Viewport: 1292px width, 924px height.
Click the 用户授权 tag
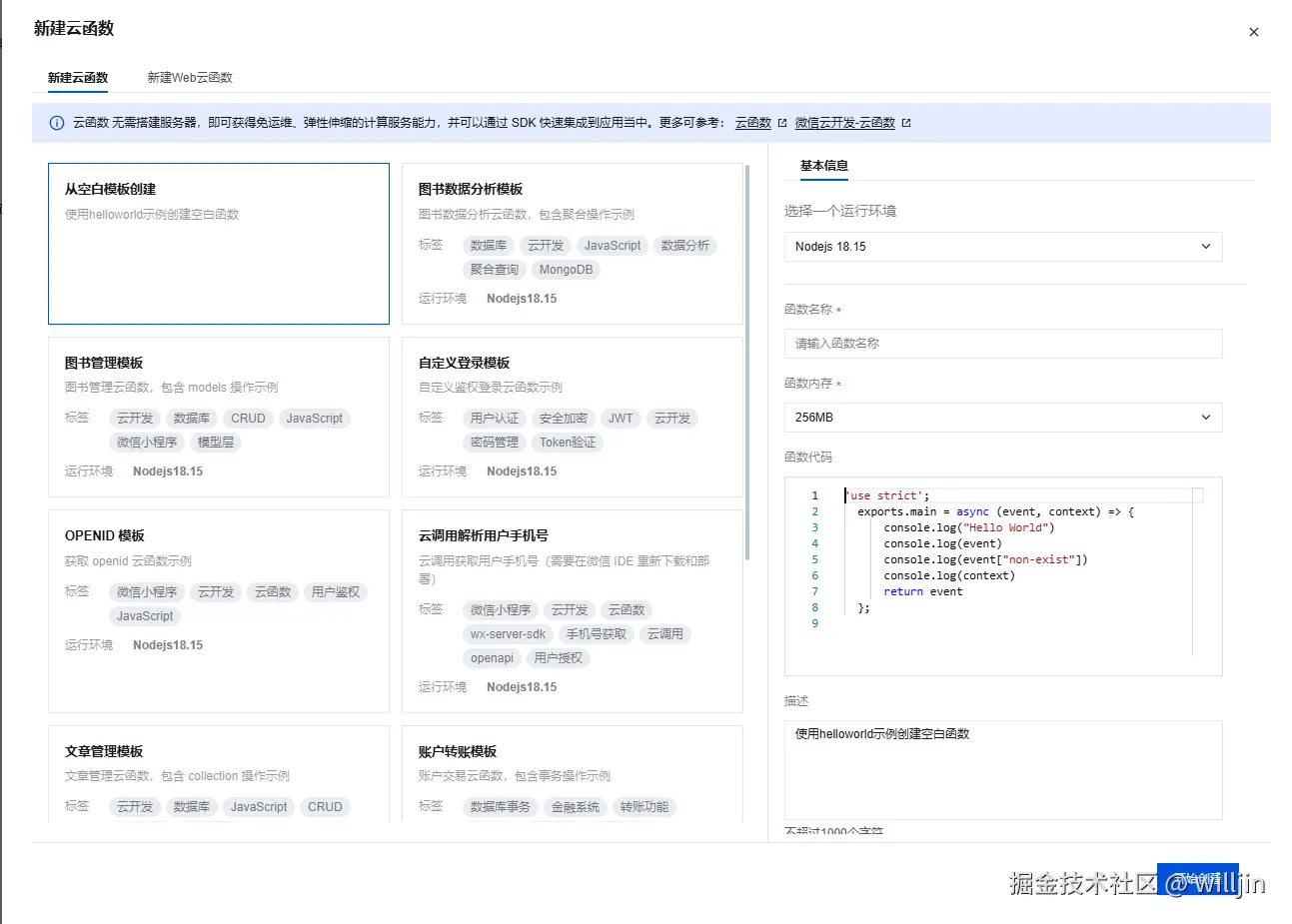tap(559, 658)
